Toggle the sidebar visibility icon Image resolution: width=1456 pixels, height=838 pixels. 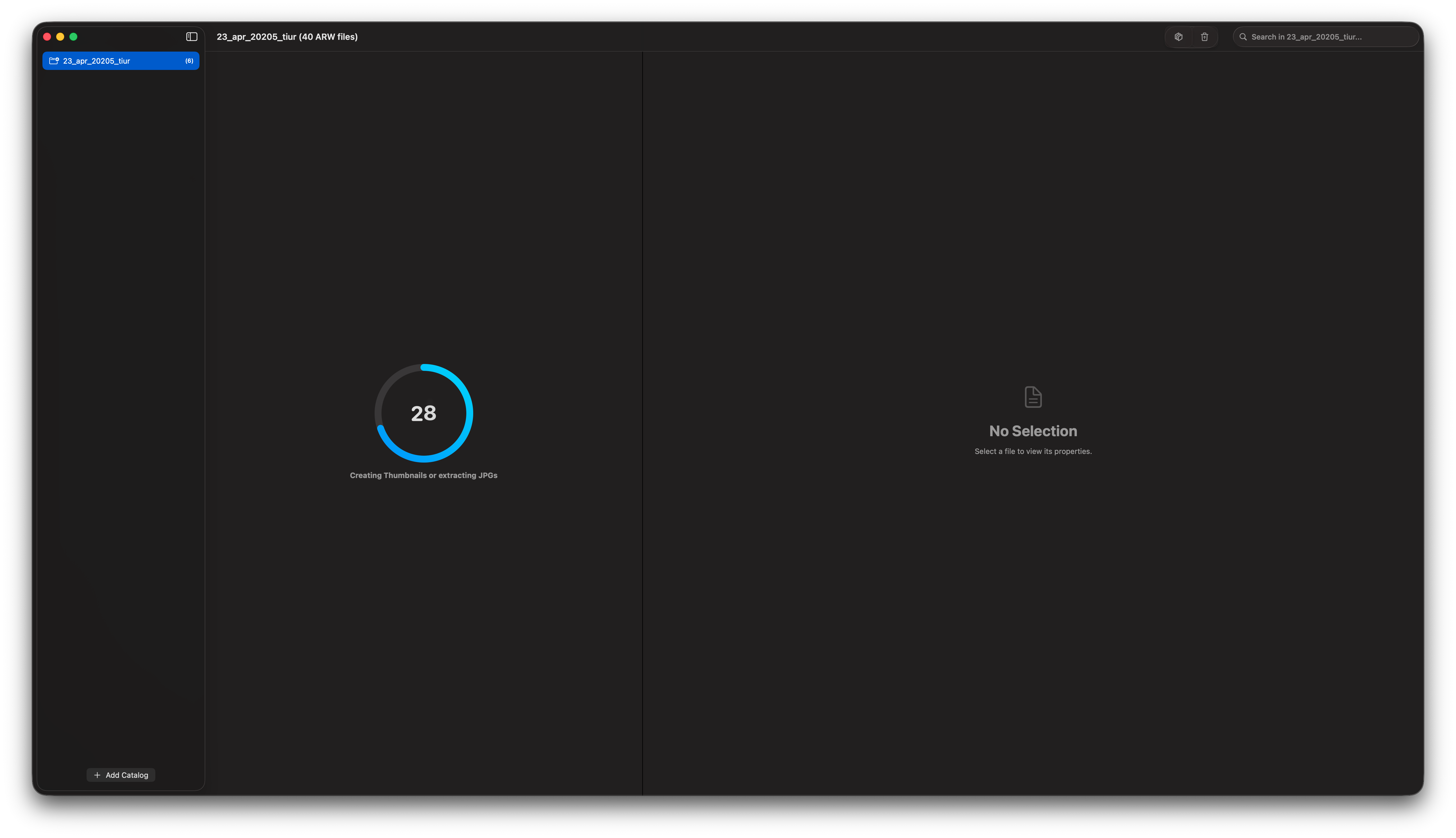191,36
